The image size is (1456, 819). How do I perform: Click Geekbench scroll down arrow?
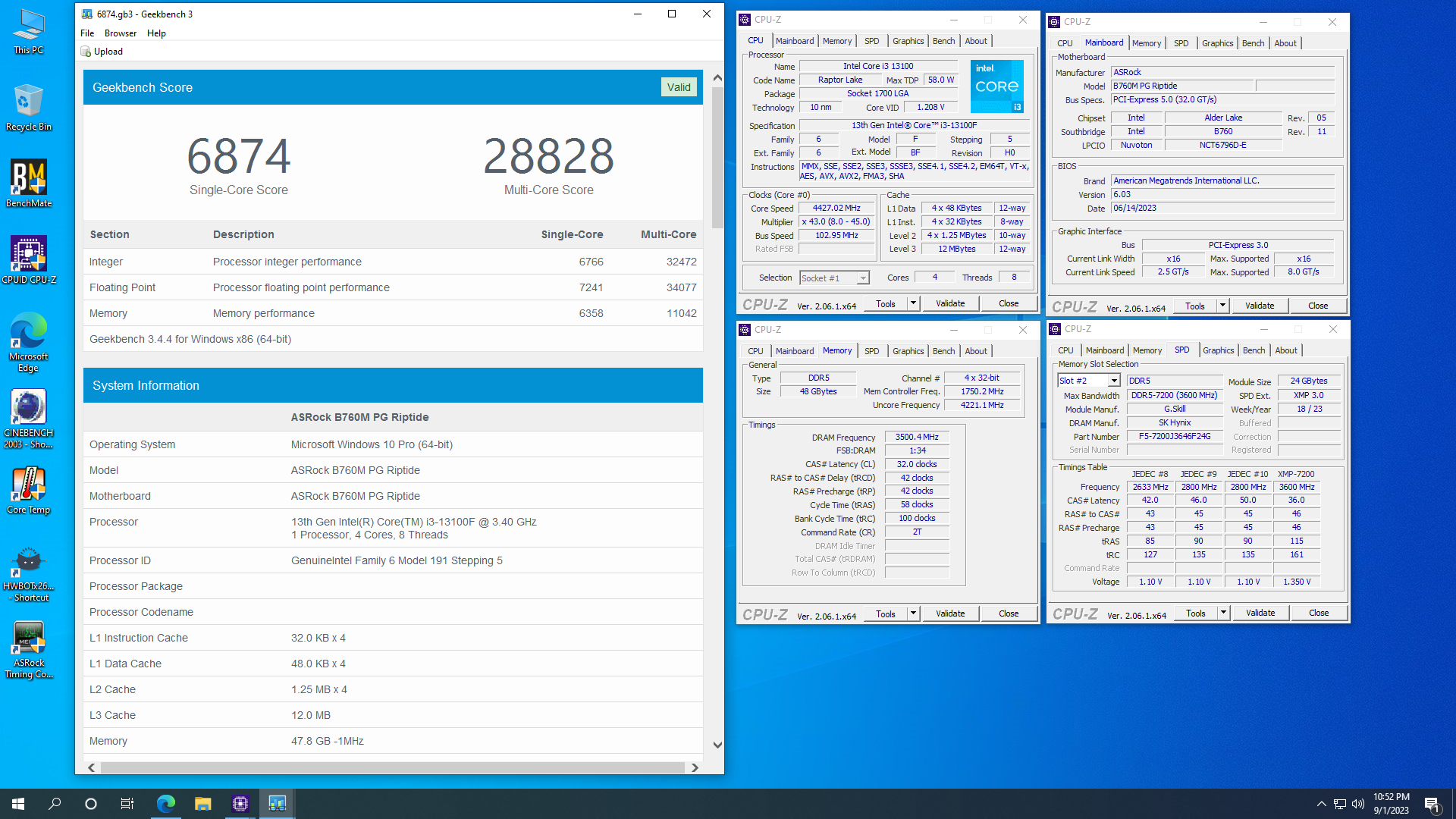coord(717,745)
